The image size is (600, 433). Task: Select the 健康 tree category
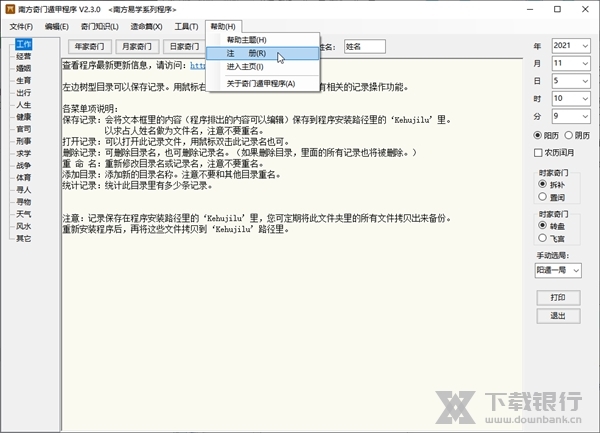[x=23, y=117]
